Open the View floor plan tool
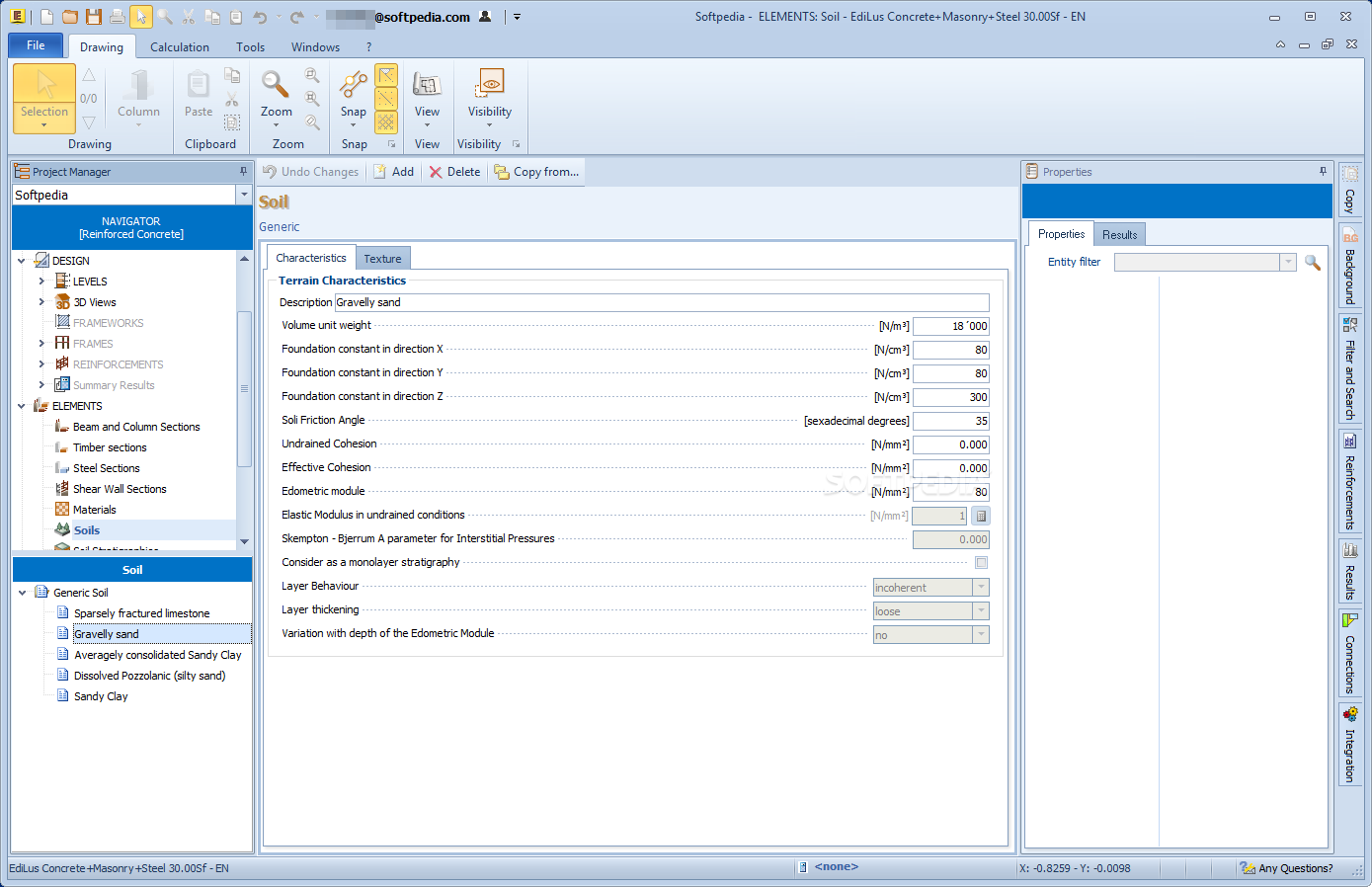1372x887 pixels. coord(427,98)
